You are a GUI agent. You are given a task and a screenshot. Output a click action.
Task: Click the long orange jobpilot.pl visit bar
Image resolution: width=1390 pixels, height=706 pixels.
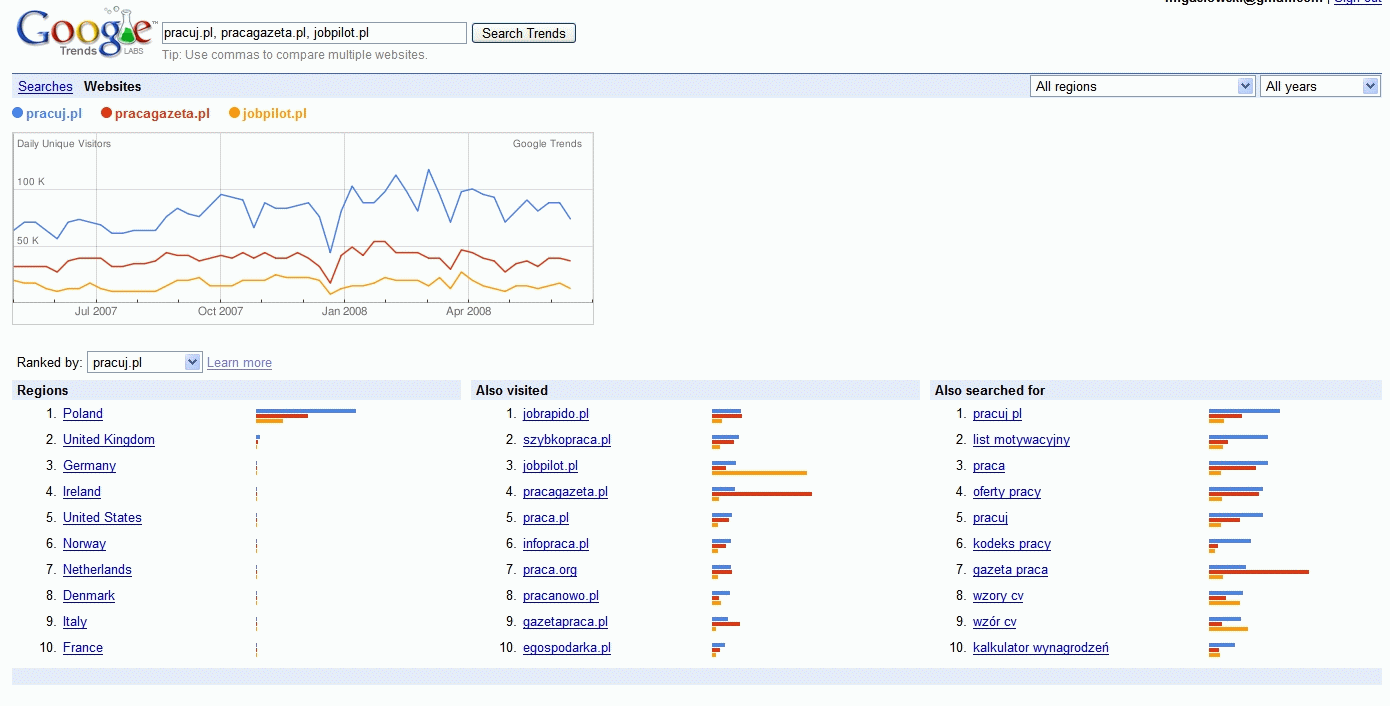759,473
